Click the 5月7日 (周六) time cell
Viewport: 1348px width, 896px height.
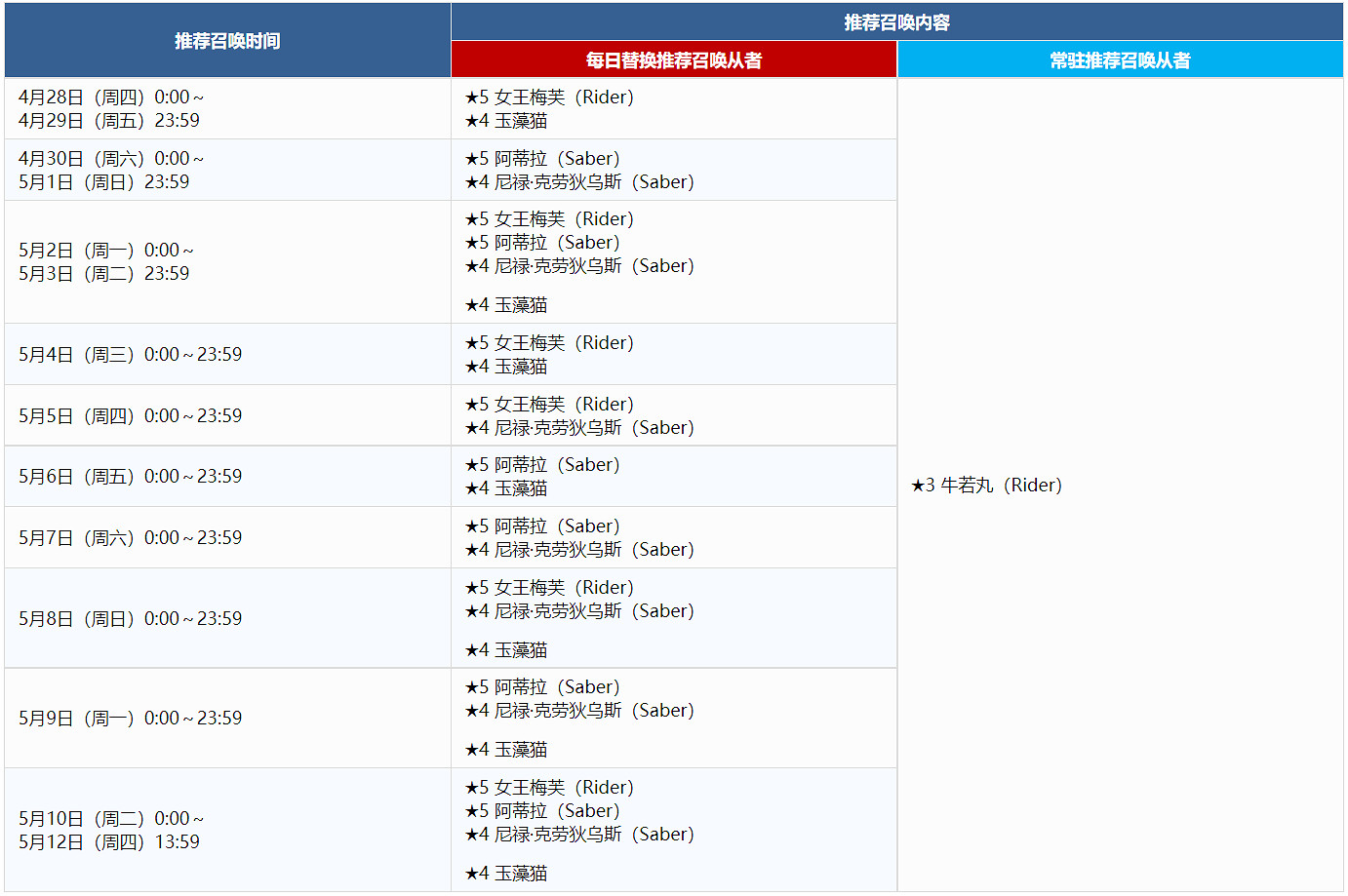click(x=130, y=538)
